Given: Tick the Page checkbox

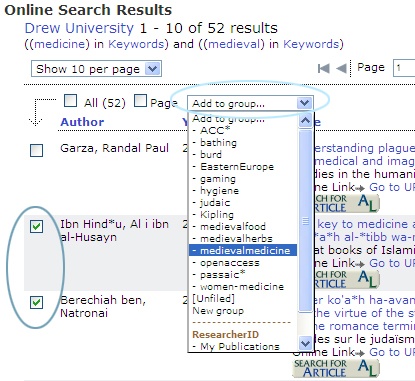Looking at the screenshot, I should pyautogui.click(x=140, y=101).
